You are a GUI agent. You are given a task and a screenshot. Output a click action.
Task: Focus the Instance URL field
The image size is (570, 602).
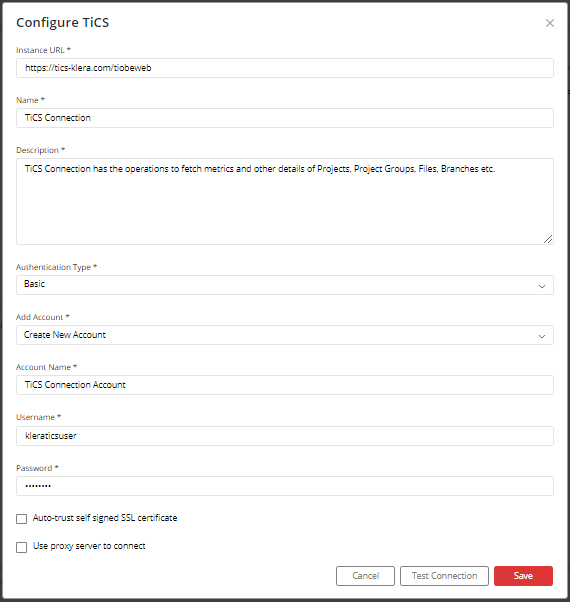285,68
